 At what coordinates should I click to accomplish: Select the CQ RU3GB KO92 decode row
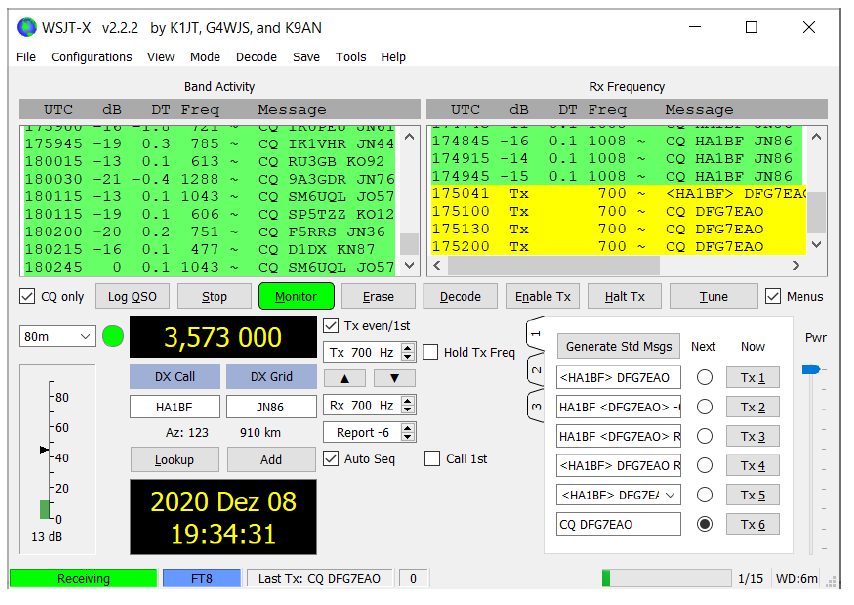coord(210,162)
